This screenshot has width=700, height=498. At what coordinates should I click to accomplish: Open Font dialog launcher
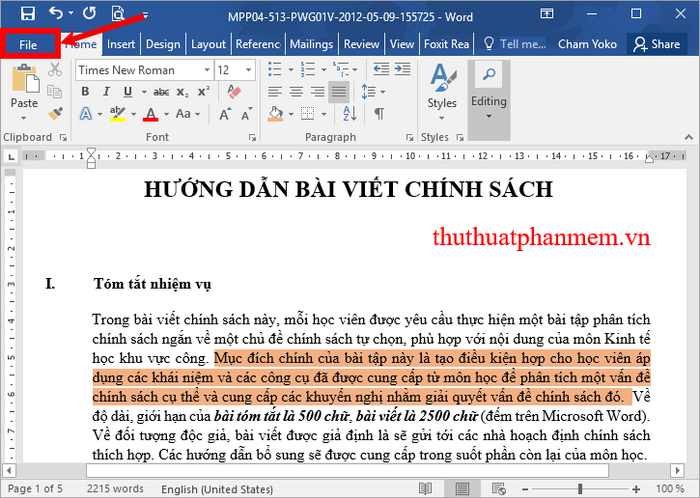pos(252,137)
